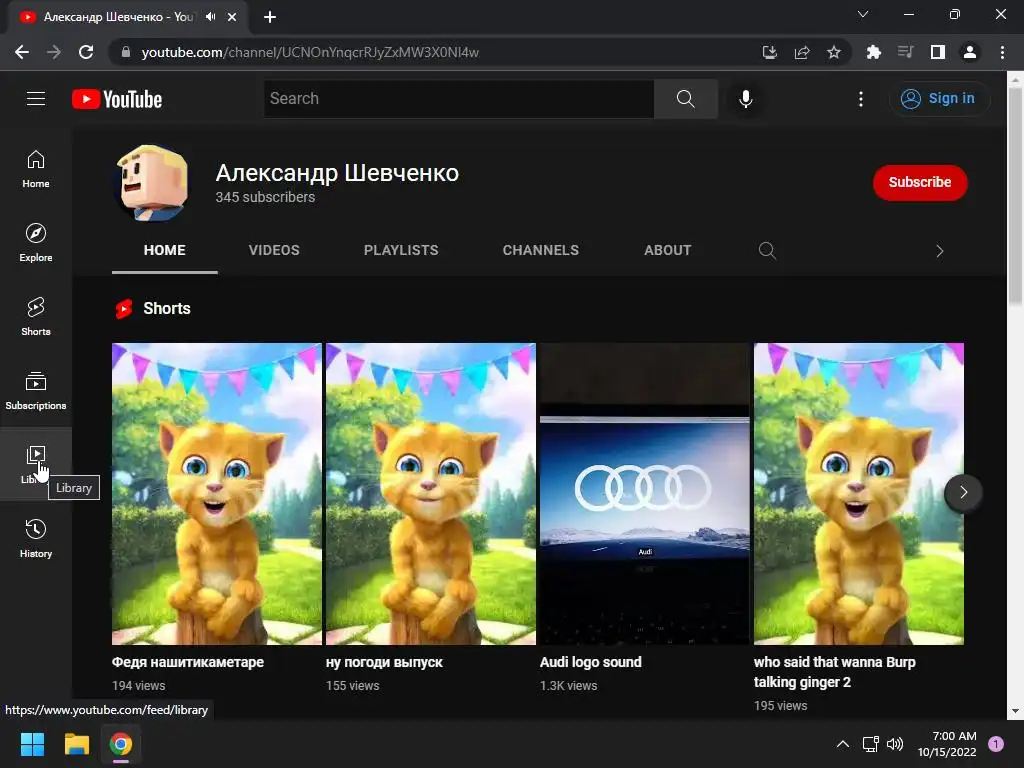Open thumbnail of 'ну погоди выпуск' short
The image size is (1024, 768).
tap(431, 494)
